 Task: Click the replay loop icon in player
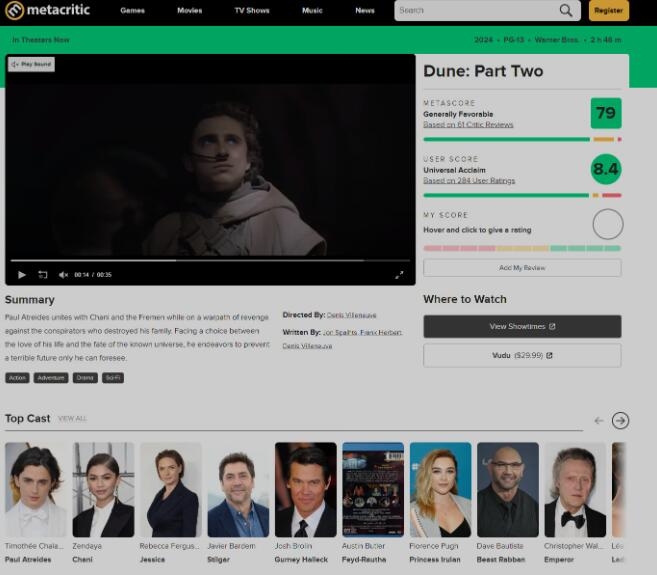[43, 275]
